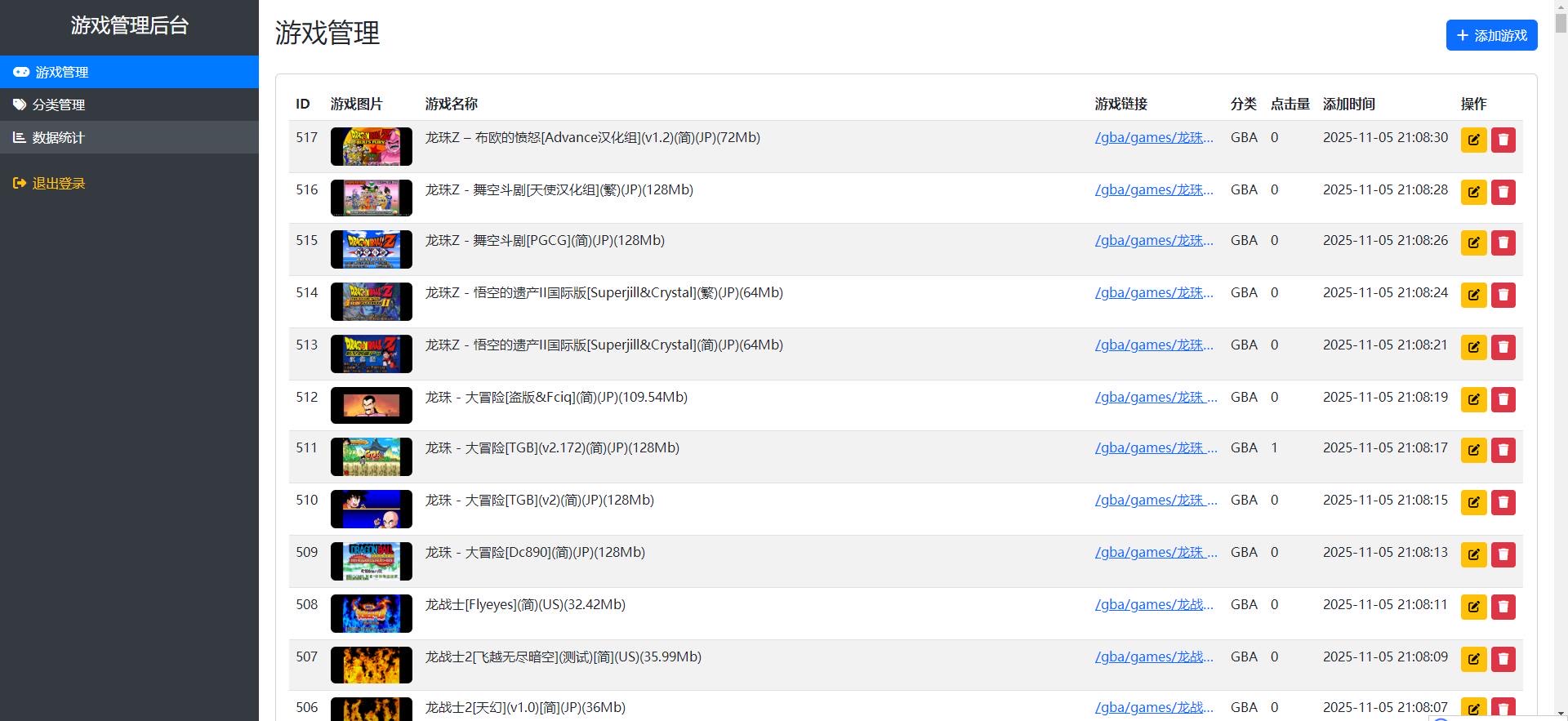Follow game link in row 514
Screen dimensions: 1568x721
(1154, 292)
